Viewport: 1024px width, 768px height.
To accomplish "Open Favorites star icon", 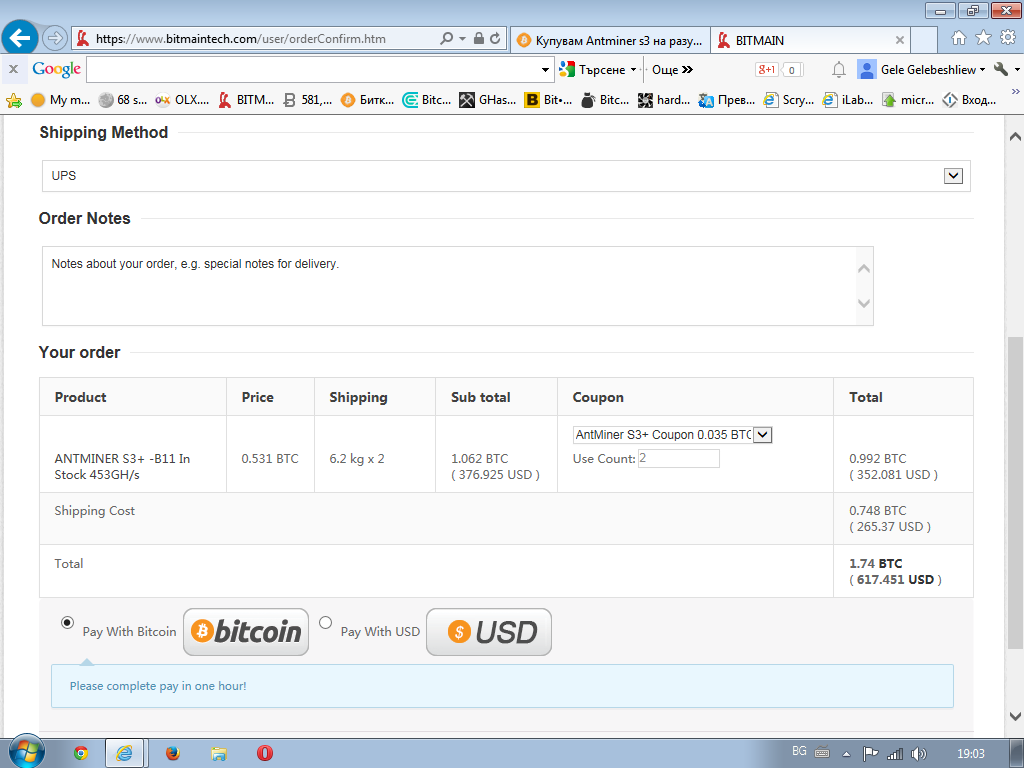I will 983,38.
